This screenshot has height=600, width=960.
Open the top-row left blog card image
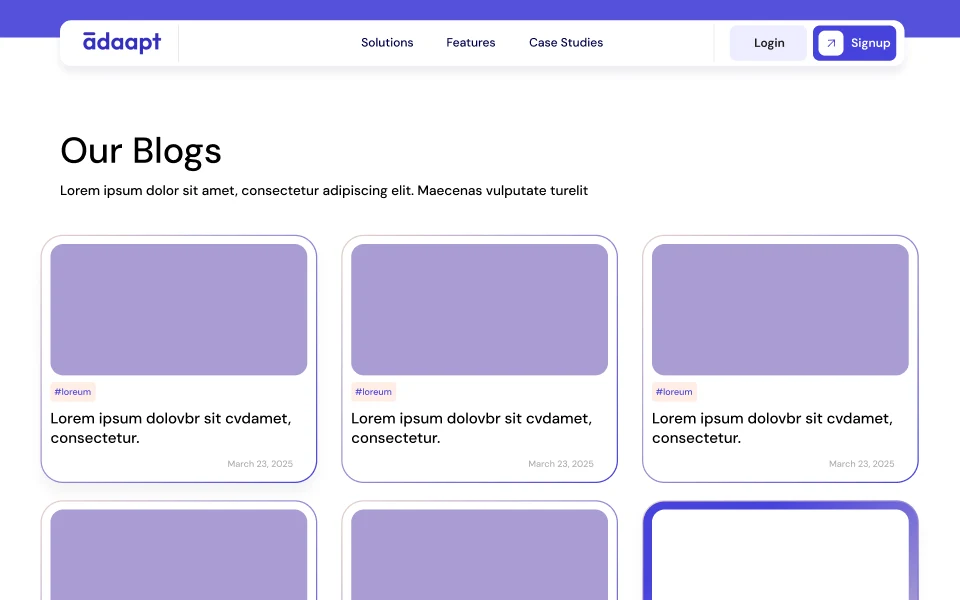point(179,309)
